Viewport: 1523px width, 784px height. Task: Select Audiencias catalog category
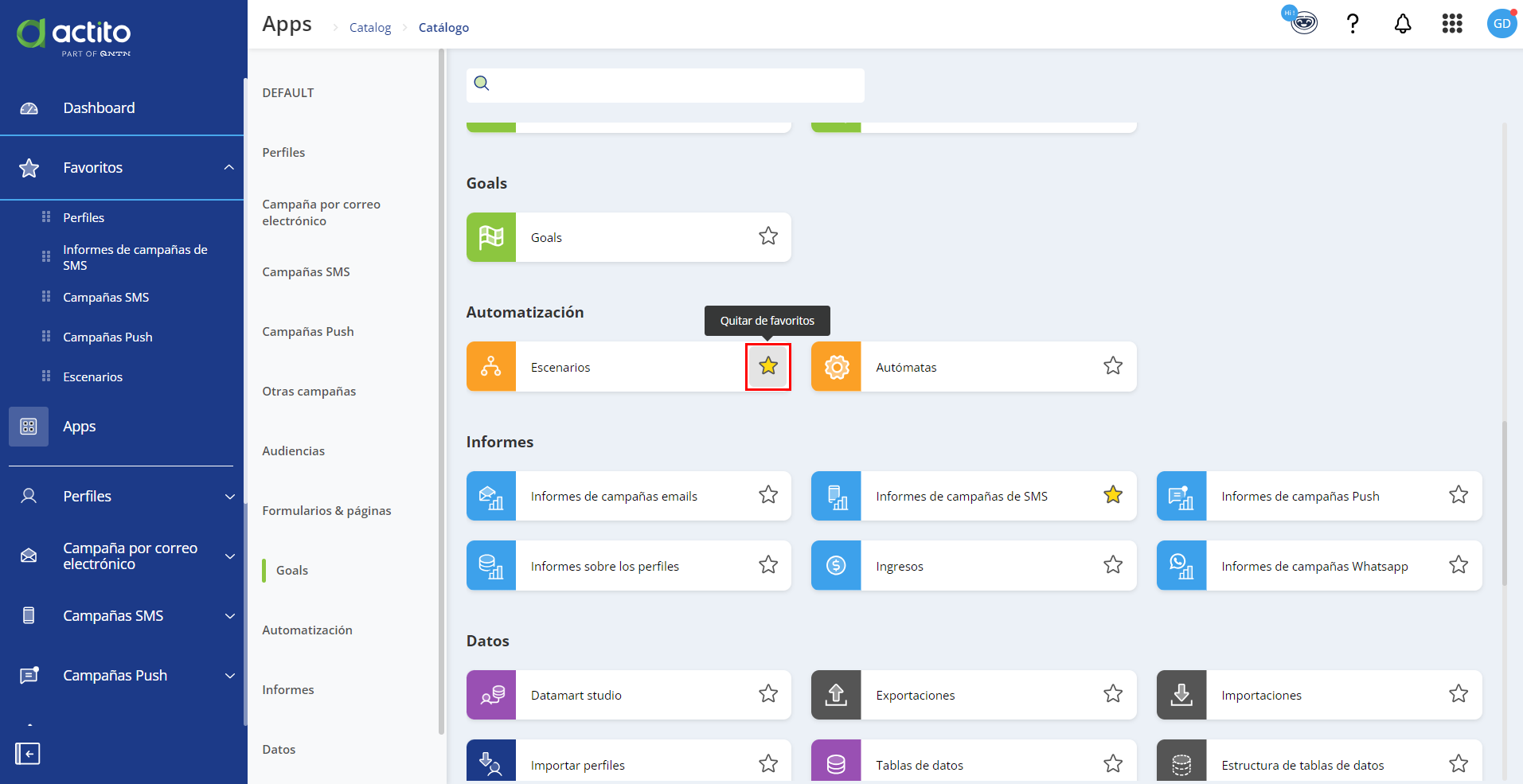pos(293,451)
